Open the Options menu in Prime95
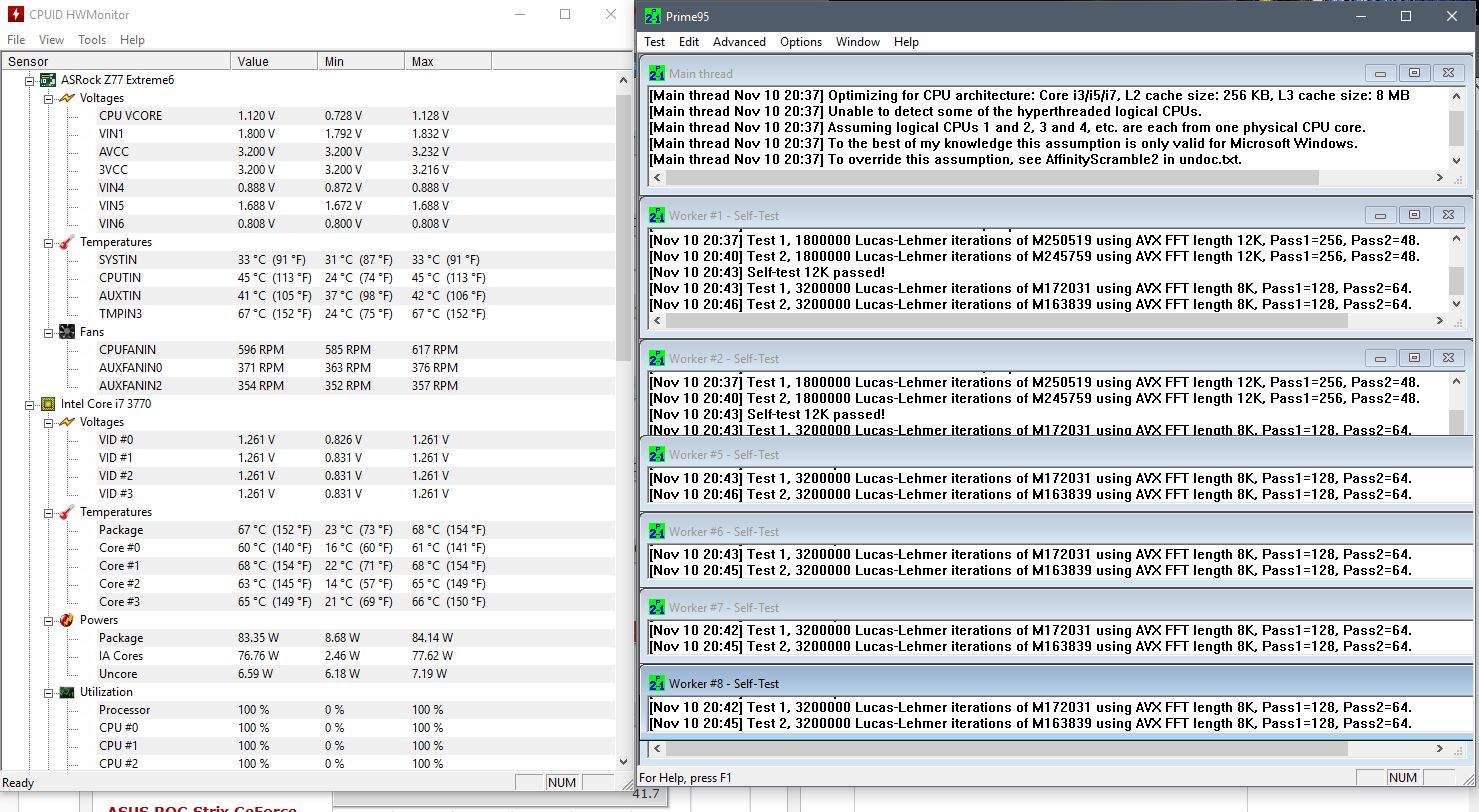The width and height of the screenshot is (1479, 812). [x=801, y=42]
